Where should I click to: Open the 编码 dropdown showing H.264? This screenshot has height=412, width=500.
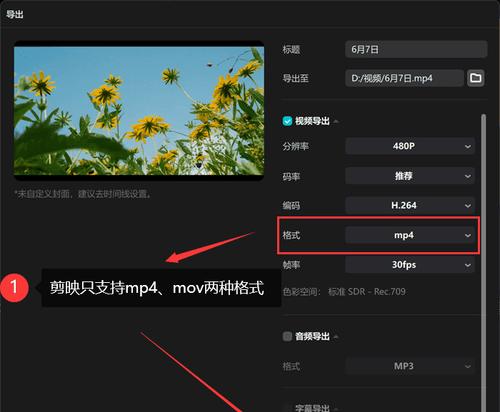(410, 205)
